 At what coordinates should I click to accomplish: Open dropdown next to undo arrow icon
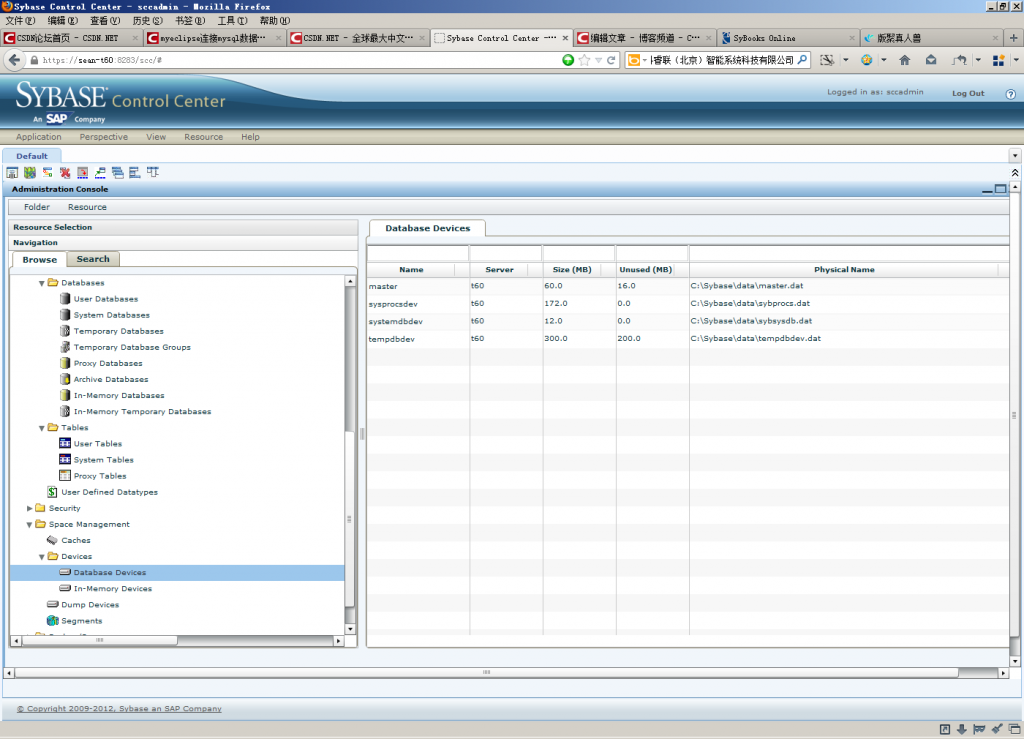pyautogui.click(x=978, y=60)
